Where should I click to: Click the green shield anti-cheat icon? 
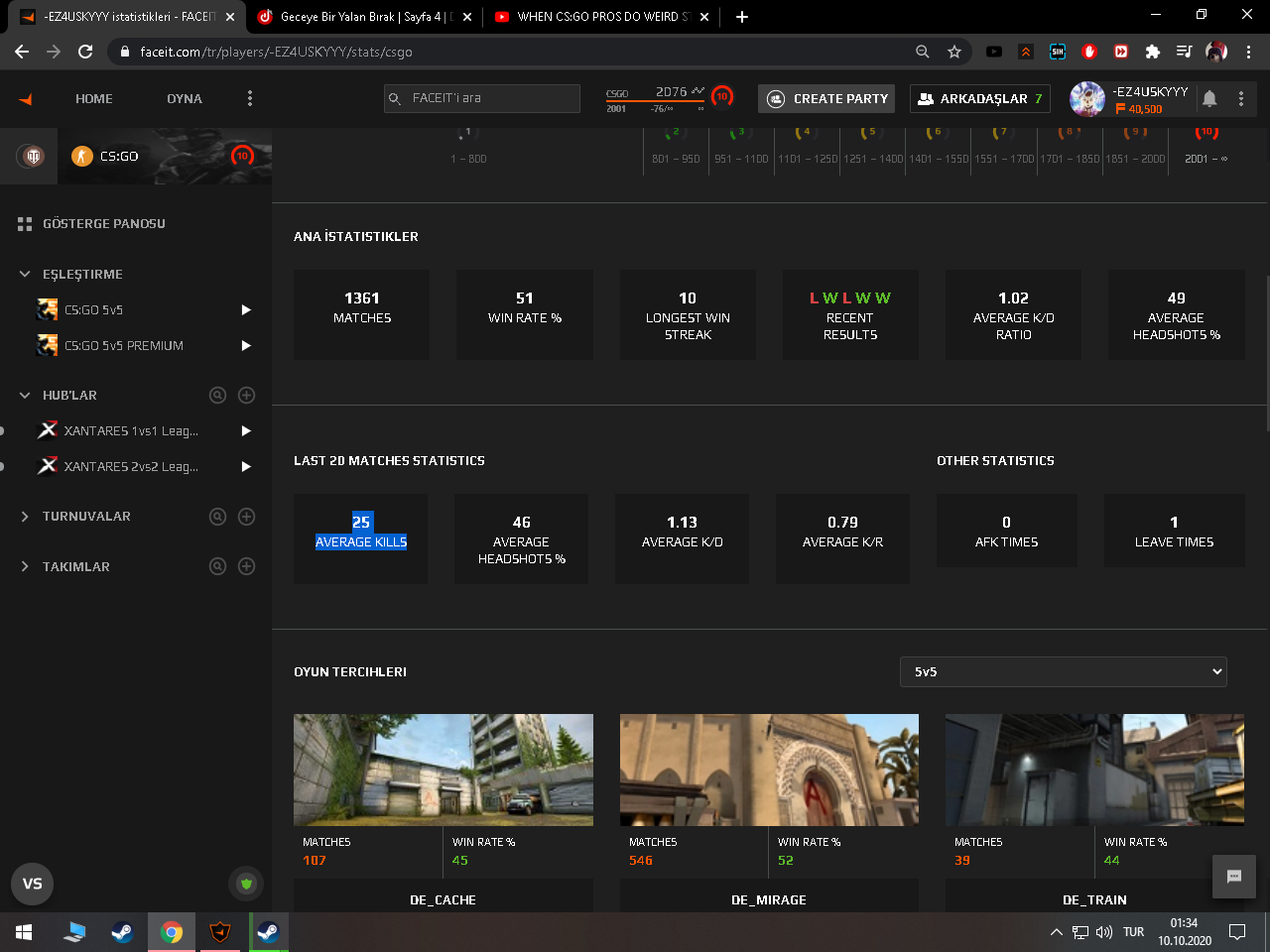pos(246,884)
